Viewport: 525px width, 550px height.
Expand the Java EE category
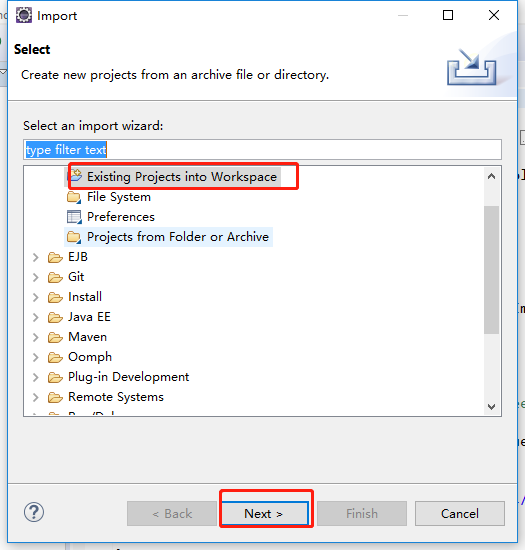click(x=35, y=317)
